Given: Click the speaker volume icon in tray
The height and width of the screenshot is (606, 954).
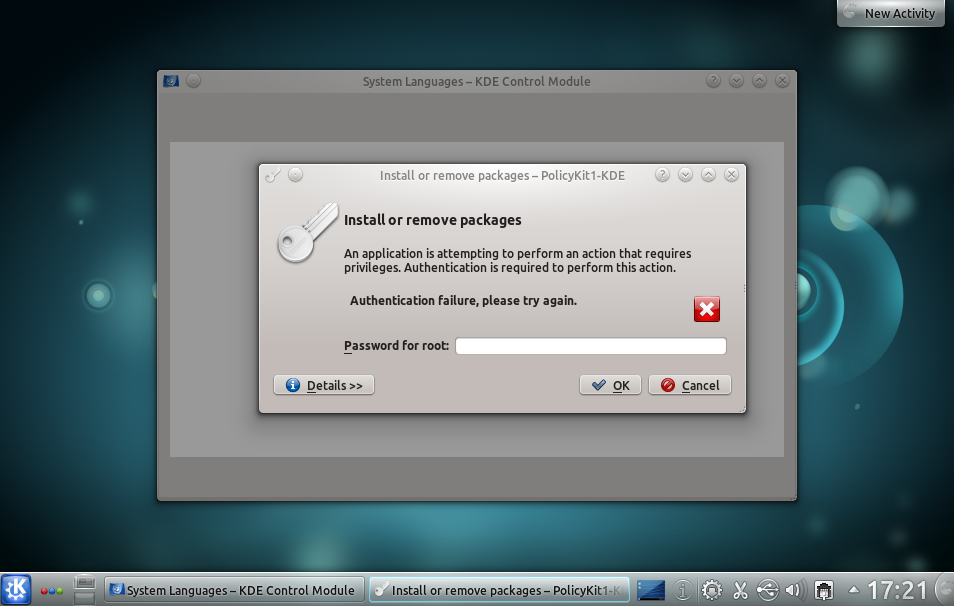Looking at the screenshot, I should (794, 590).
